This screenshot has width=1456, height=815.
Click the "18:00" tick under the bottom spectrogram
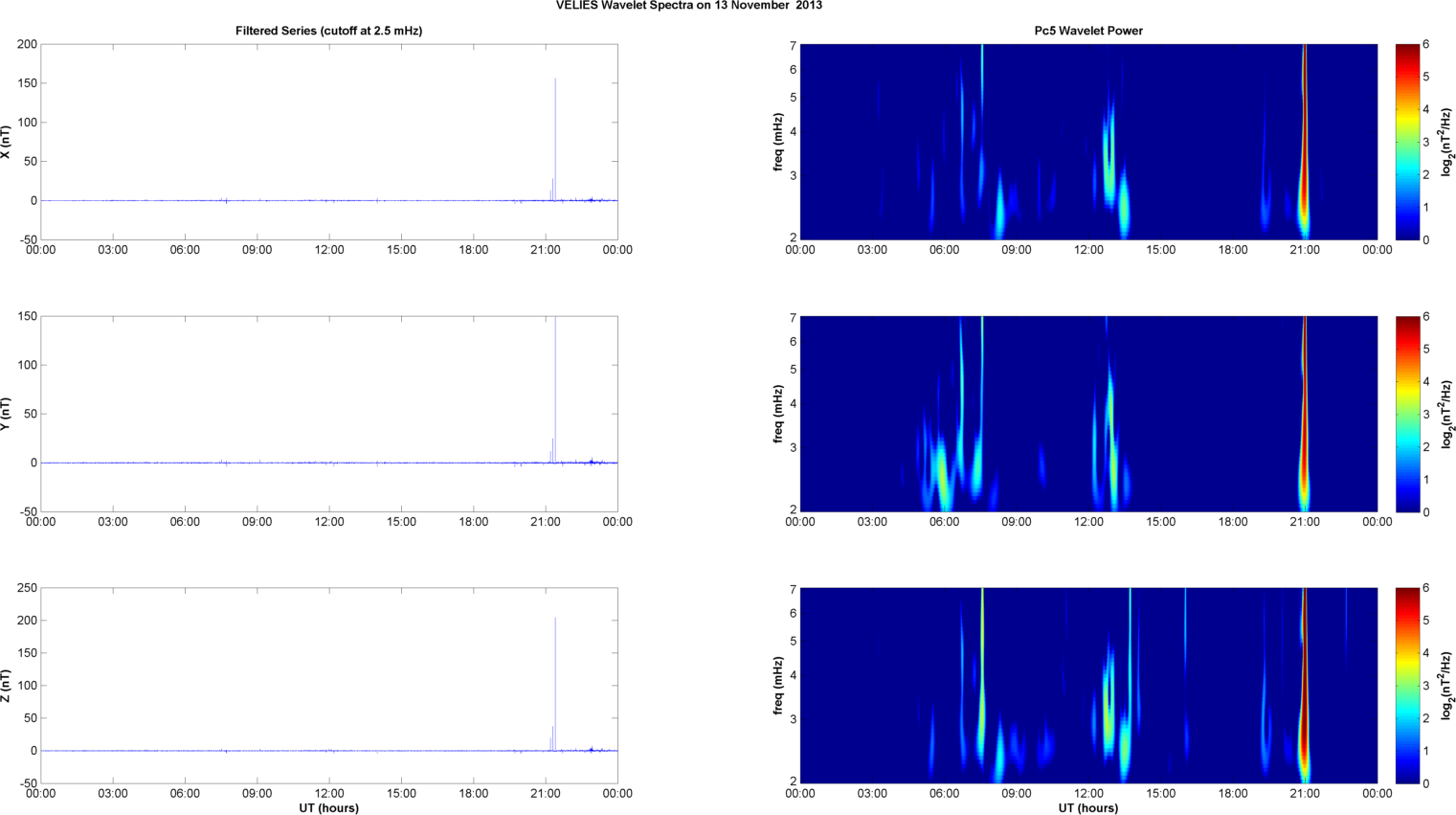point(1233,793)
